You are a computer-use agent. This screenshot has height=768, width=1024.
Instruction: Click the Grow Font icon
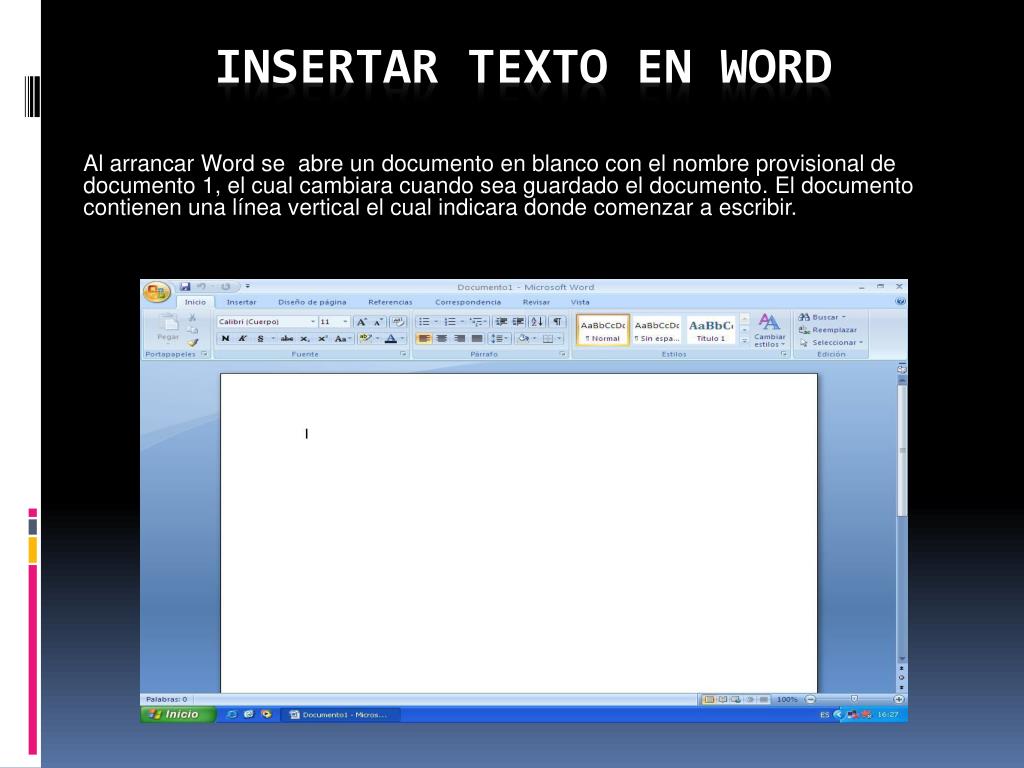point(361,321)
